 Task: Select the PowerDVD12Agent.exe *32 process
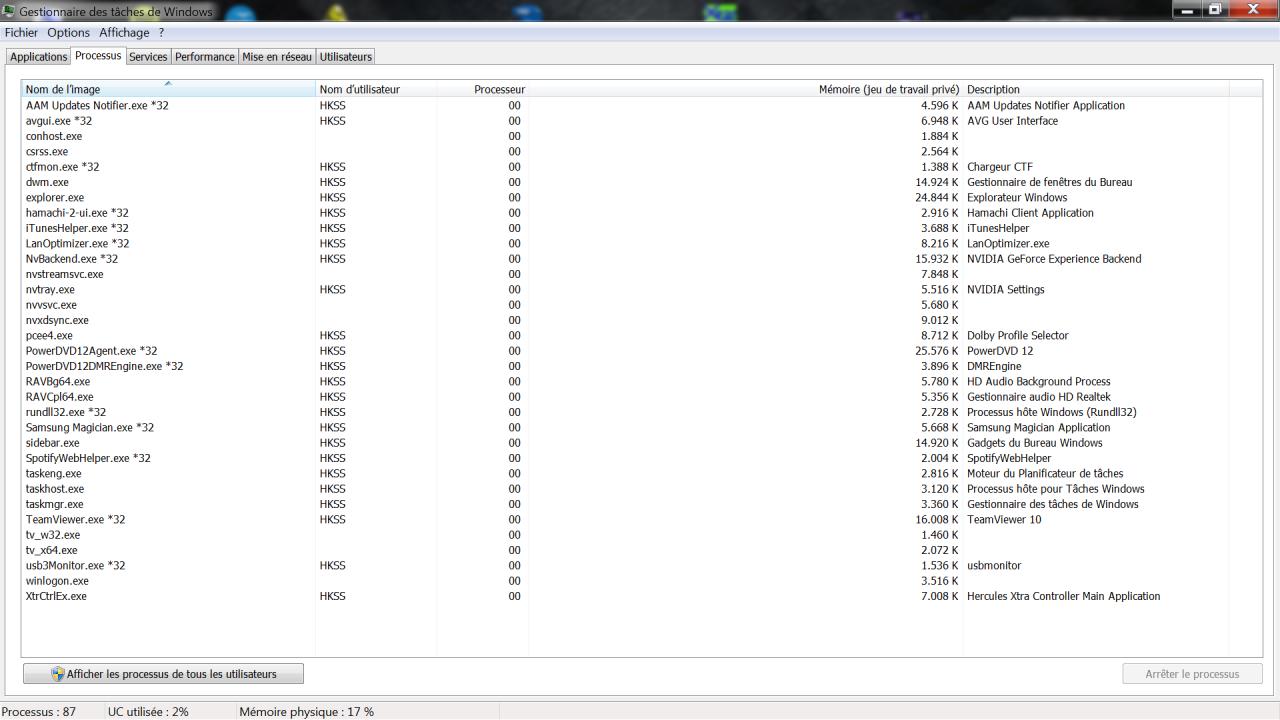click(x=642, y=351)
